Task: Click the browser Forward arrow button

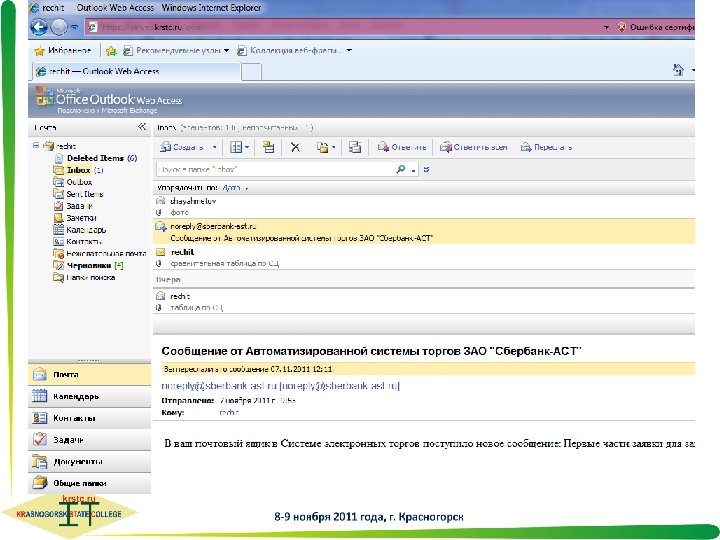Action: click(x=59, y=27)
